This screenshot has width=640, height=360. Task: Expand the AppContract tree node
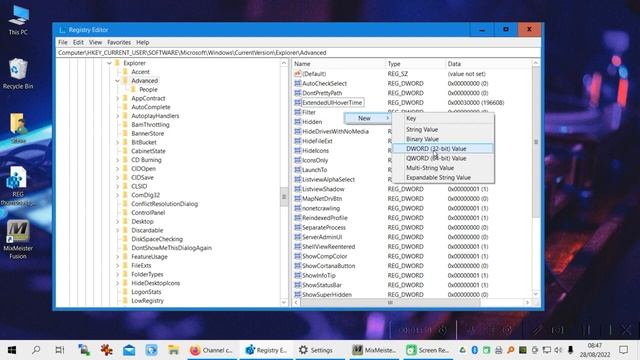118,98
